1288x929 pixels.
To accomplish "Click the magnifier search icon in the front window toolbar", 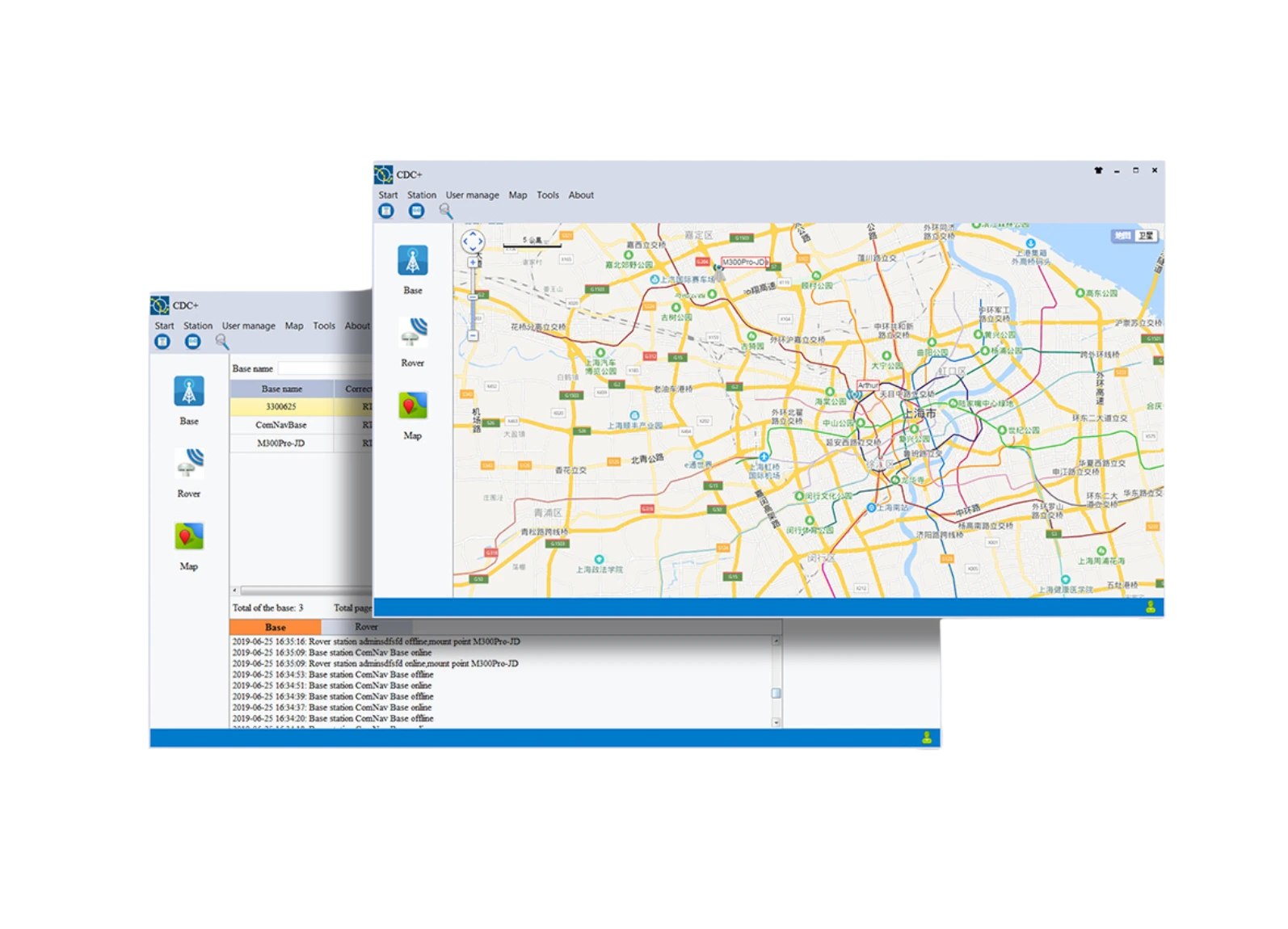I will click(445, 211).
